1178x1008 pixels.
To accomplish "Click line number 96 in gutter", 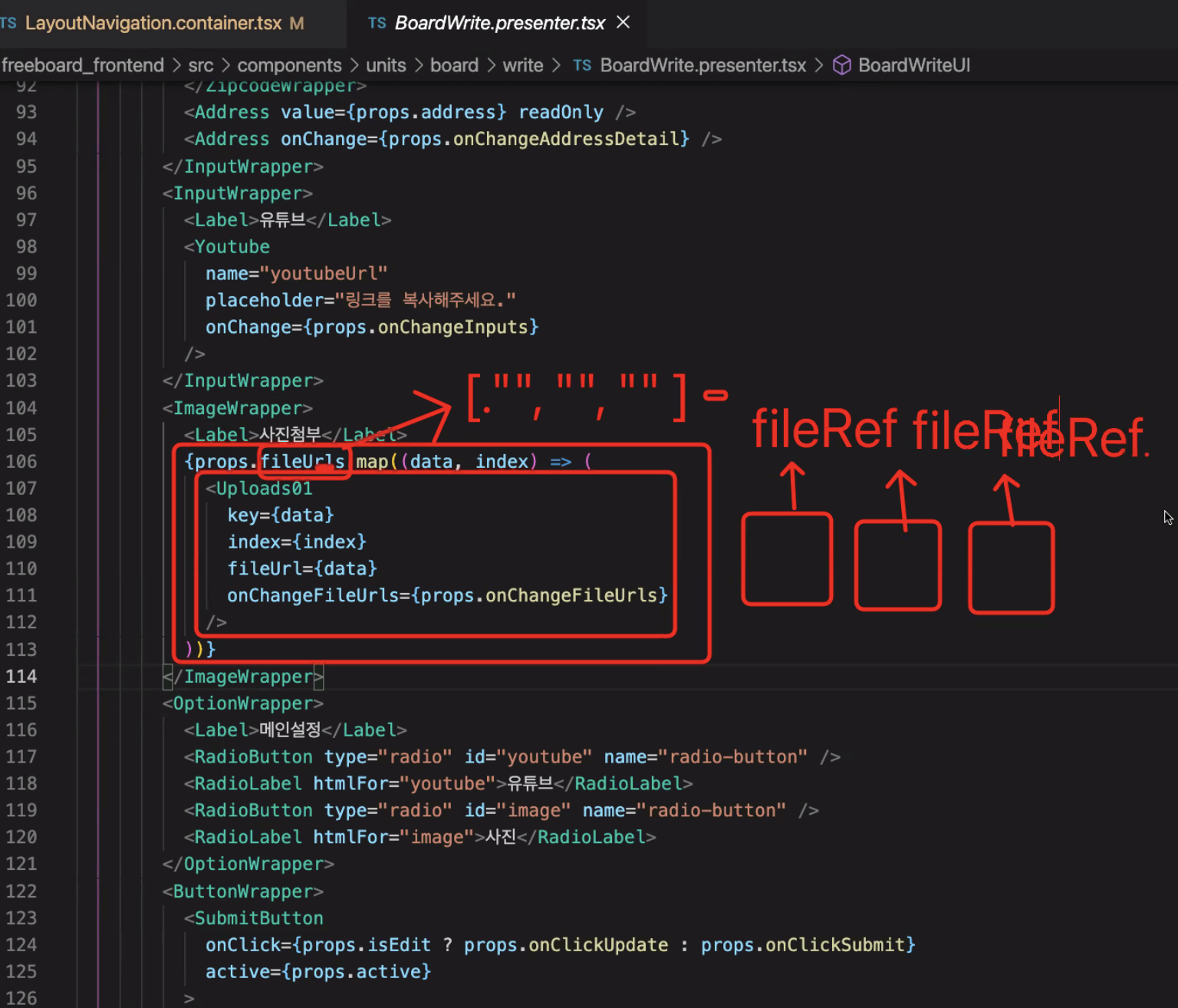I will pyautogui.click(x=26, y=193).
